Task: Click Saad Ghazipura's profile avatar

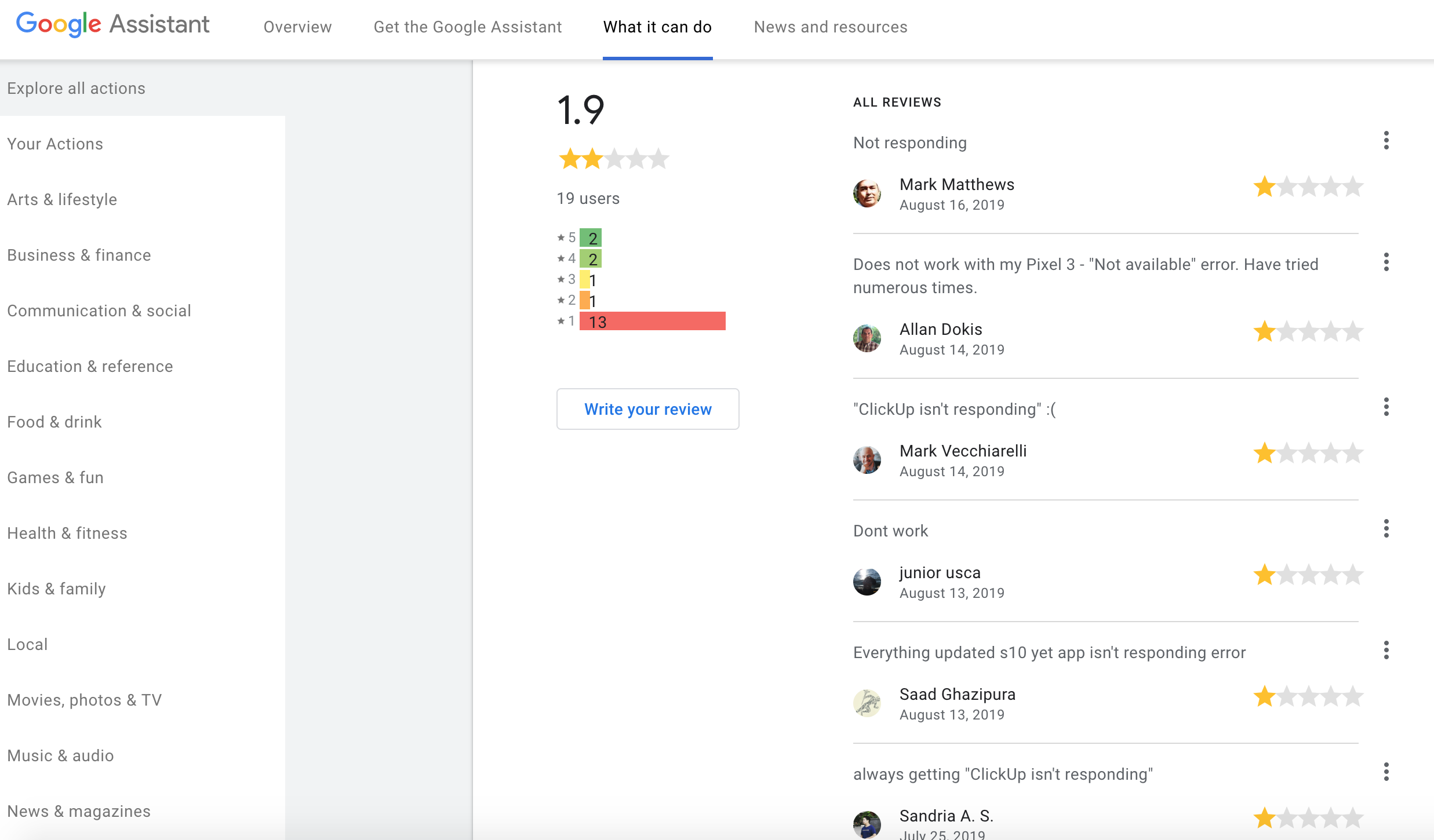Action: (867, 703)
